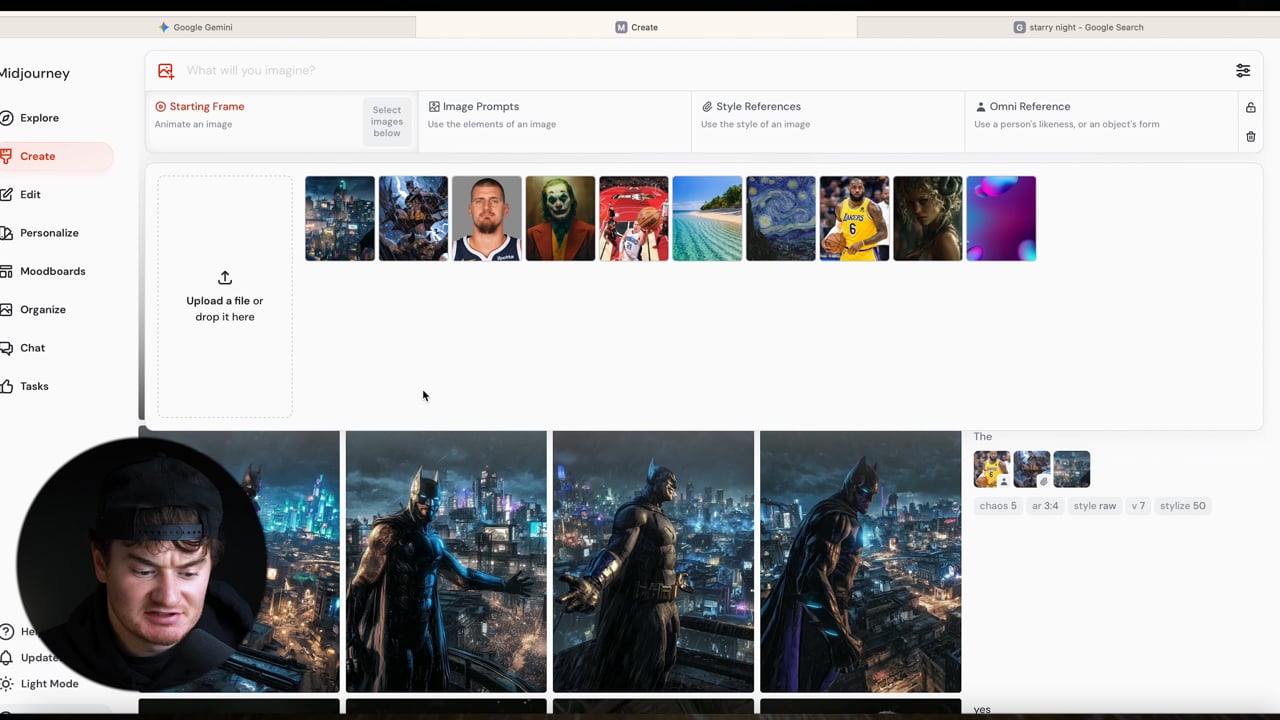The image size is (1280, 720).
Task: Go to Personalize in the sidebar
Action: tap(49, 233)
